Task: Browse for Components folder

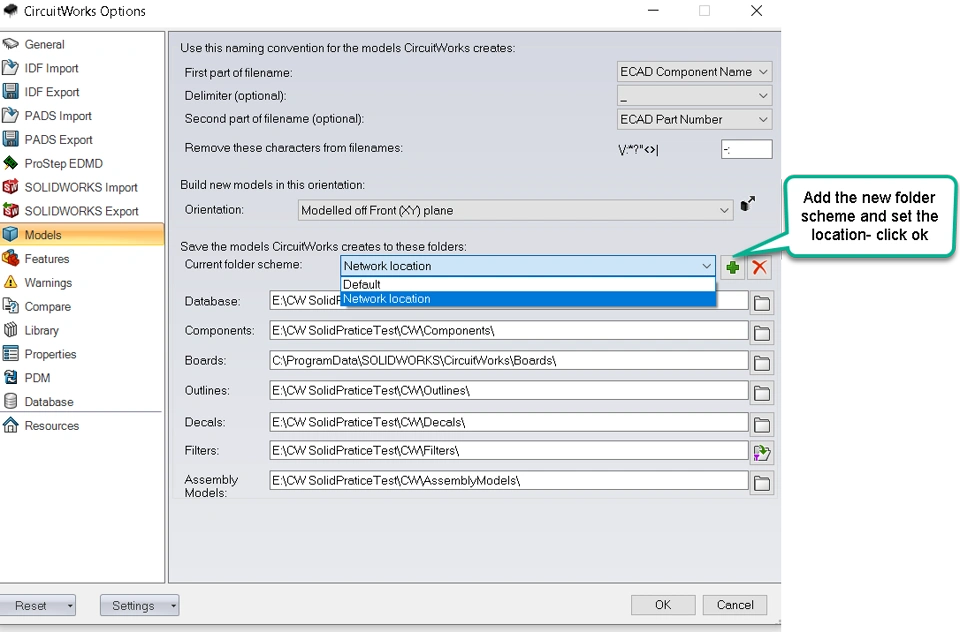Action: tap(762, 333)
